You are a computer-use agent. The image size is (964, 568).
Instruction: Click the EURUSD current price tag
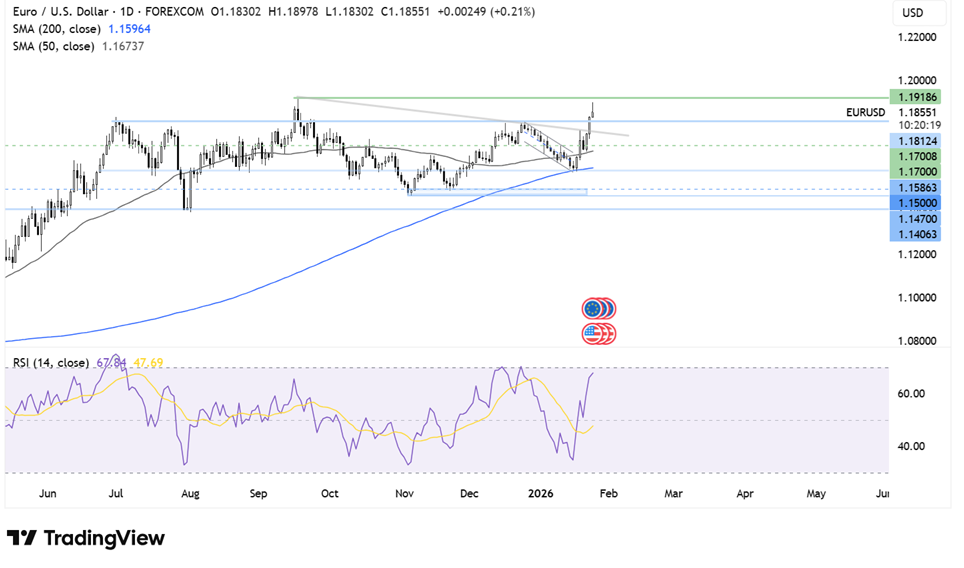point(866,112)
